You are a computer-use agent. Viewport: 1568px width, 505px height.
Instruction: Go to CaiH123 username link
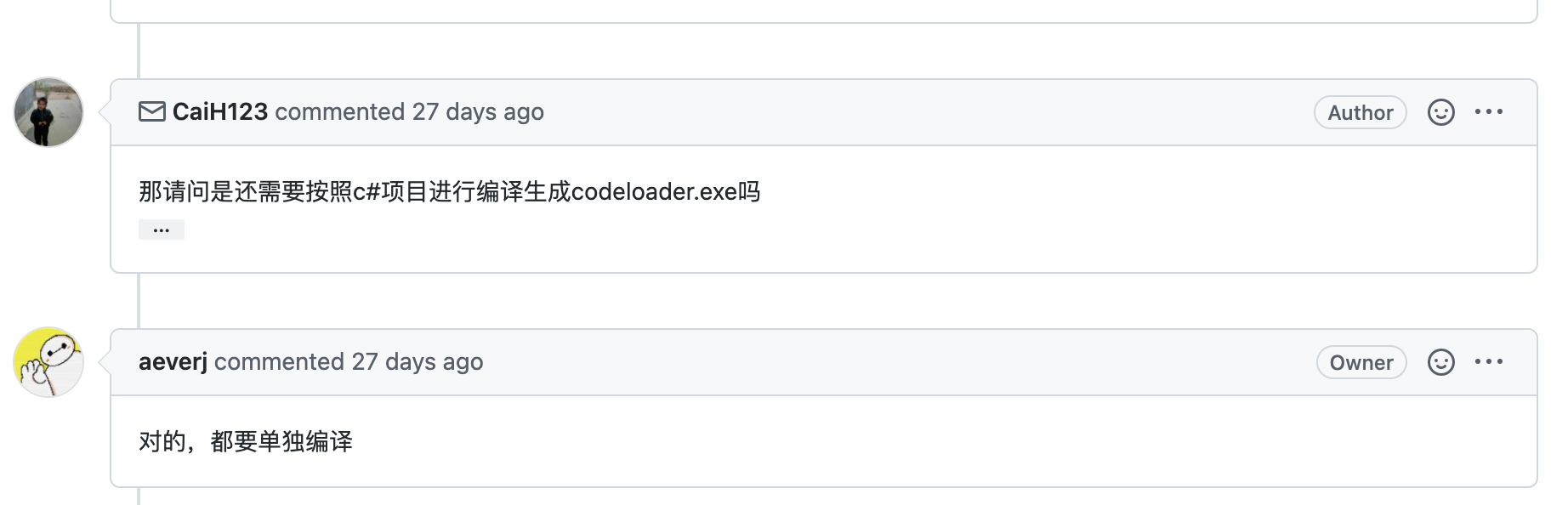coord(220,111)
